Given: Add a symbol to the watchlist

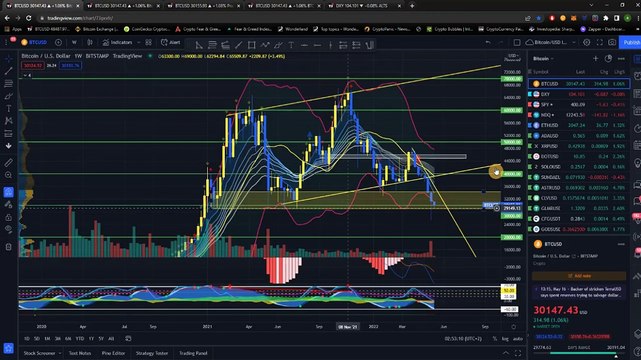Looking at the screenshot, I should click(x=595, y=58).
